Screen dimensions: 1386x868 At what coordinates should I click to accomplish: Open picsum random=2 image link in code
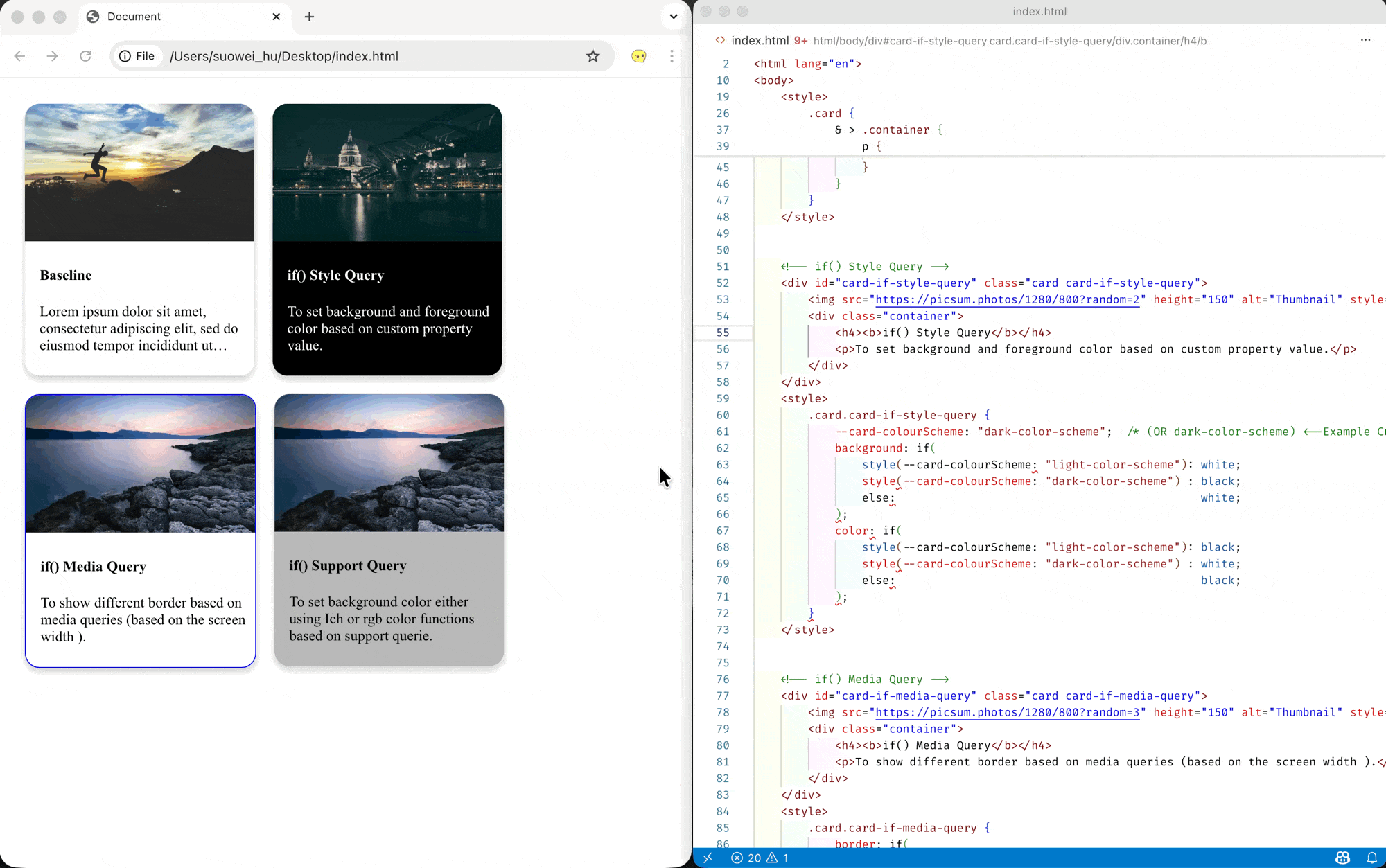pyautogui.click(x=1008, y=299)
